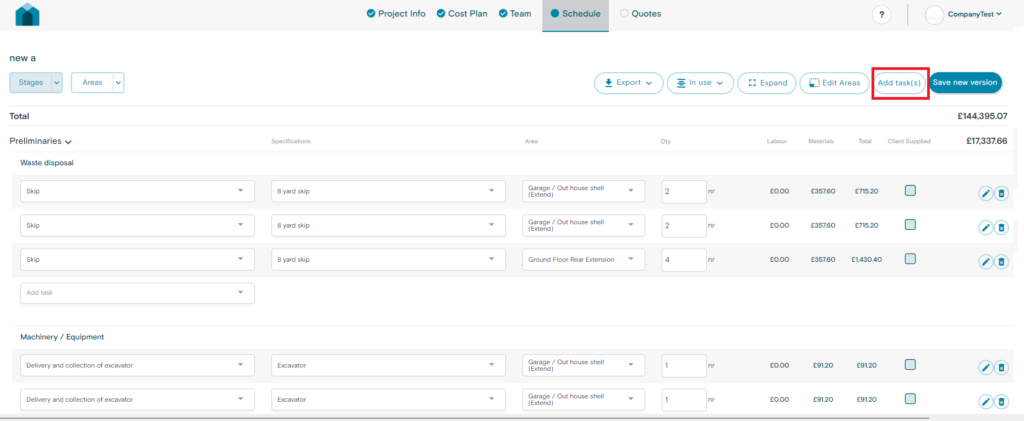Open the Stages dropdown arrow
1024x421 pixels.
[x=57, y=83]
